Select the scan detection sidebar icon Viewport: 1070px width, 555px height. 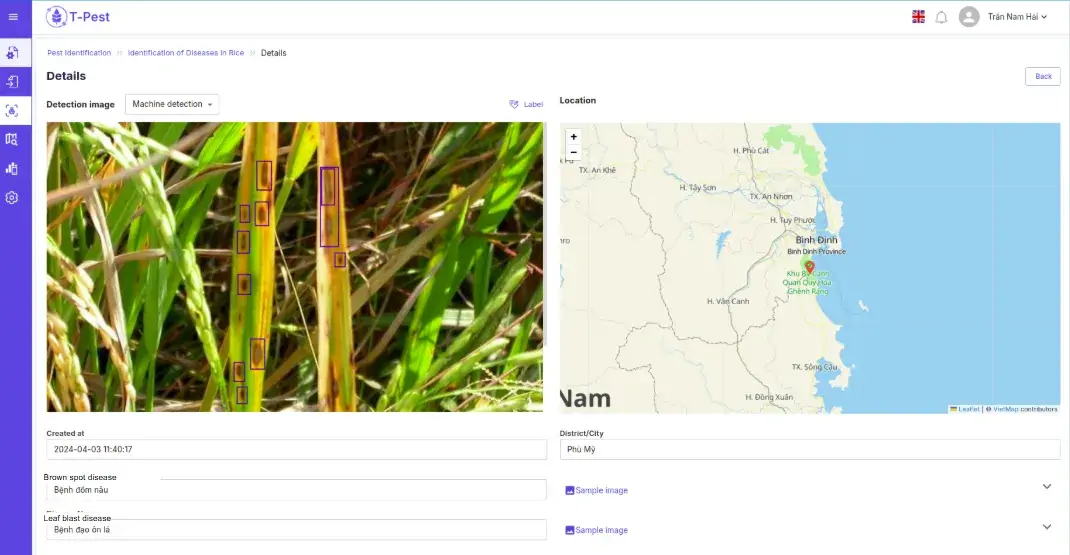pyautogui.click(x=12, y=111)
